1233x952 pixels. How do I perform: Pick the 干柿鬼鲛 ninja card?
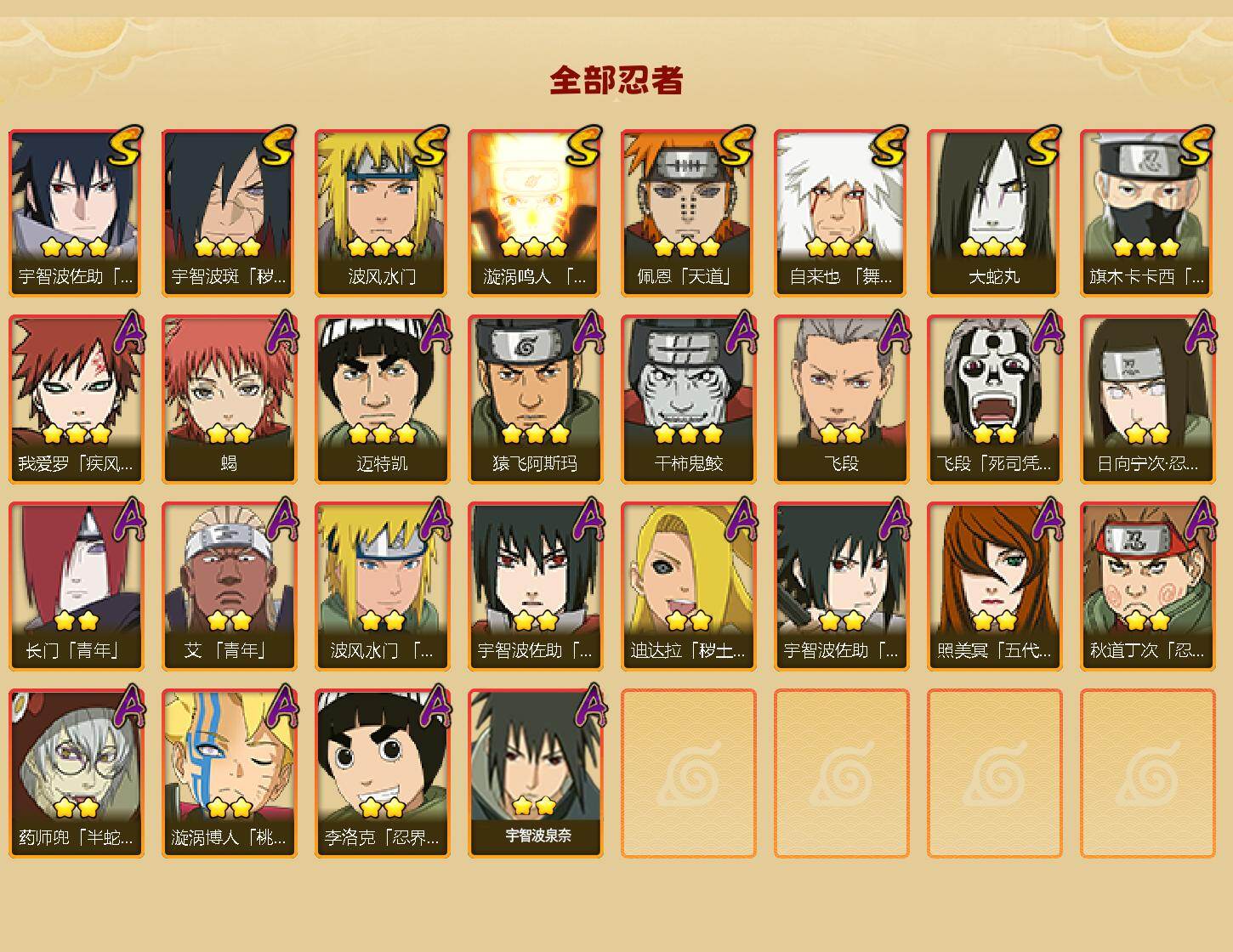click(x=688, y=399)
